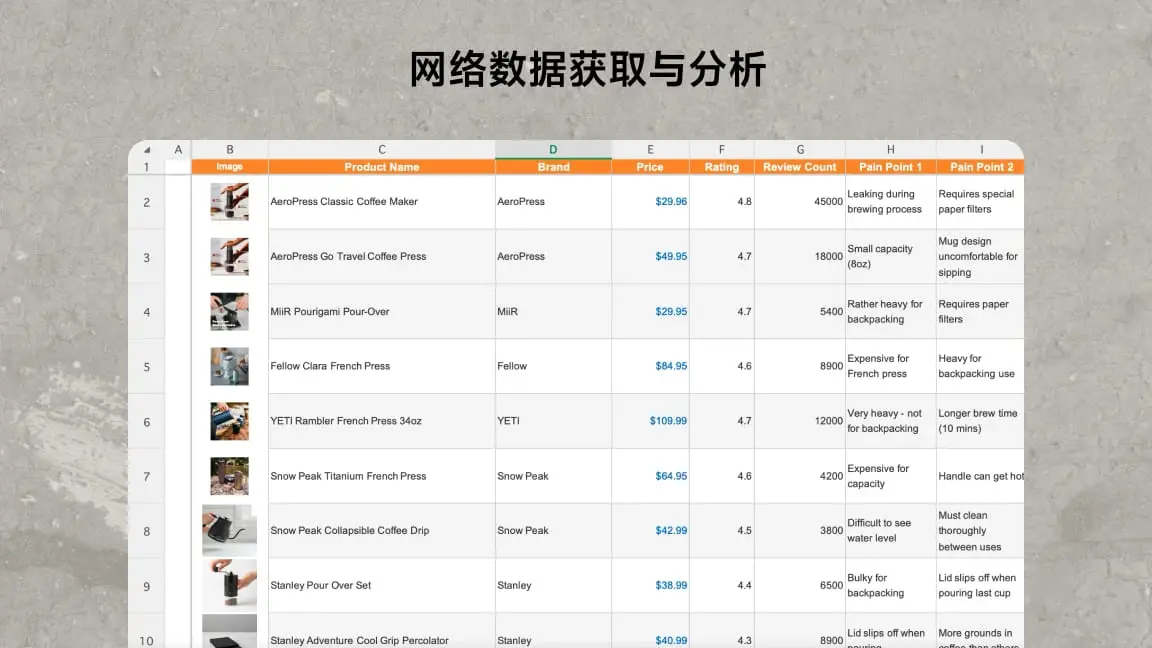Select cell Leaking during brewing process

click(890, 201)
